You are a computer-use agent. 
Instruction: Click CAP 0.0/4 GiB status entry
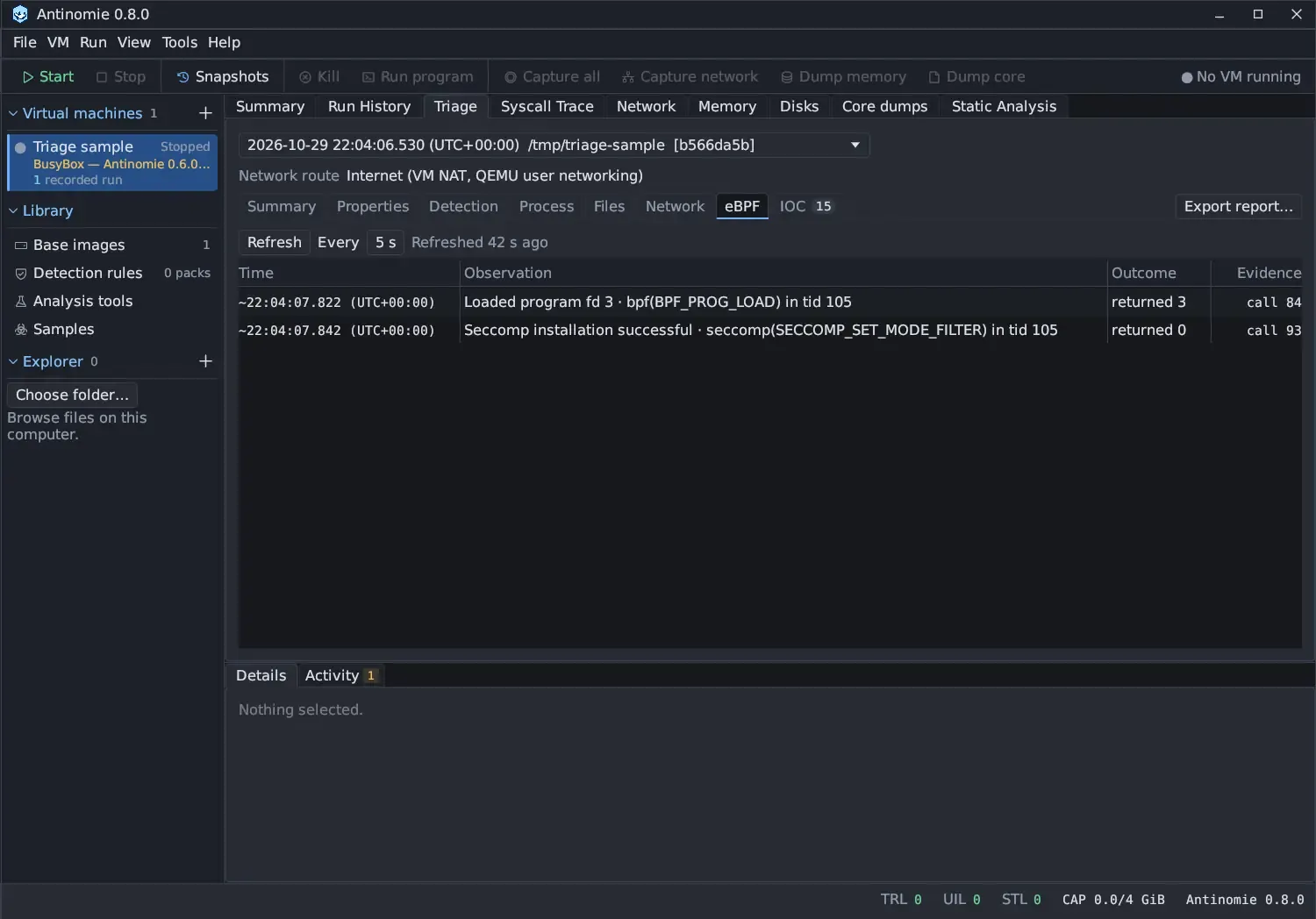pos(1113,900)
